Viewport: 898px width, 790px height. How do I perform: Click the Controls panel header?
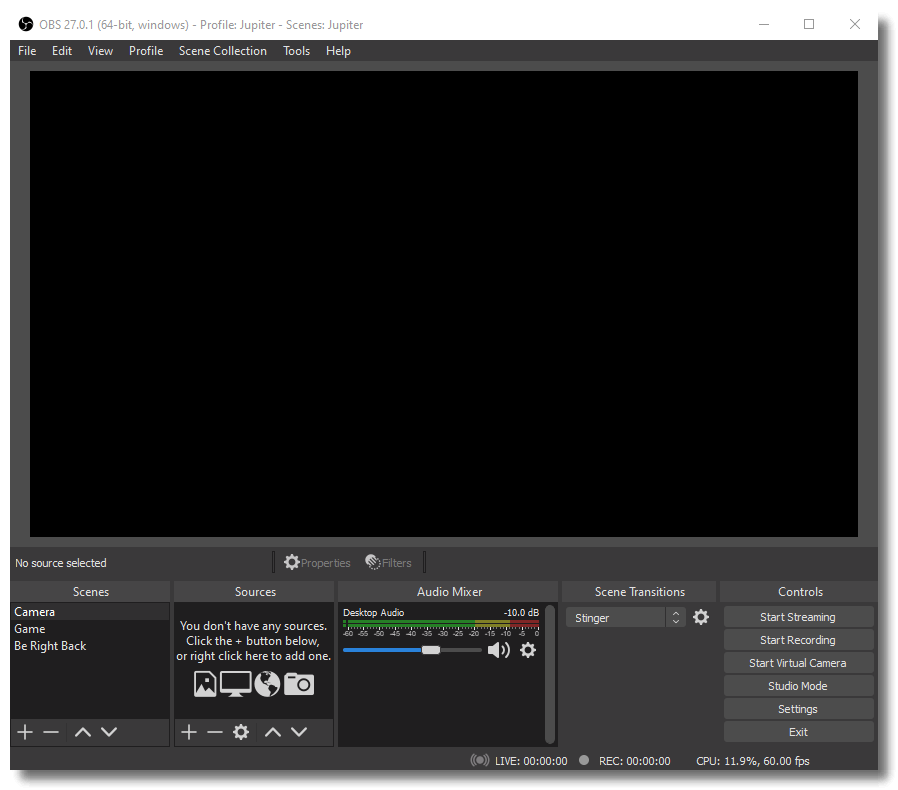pos(800,592)
